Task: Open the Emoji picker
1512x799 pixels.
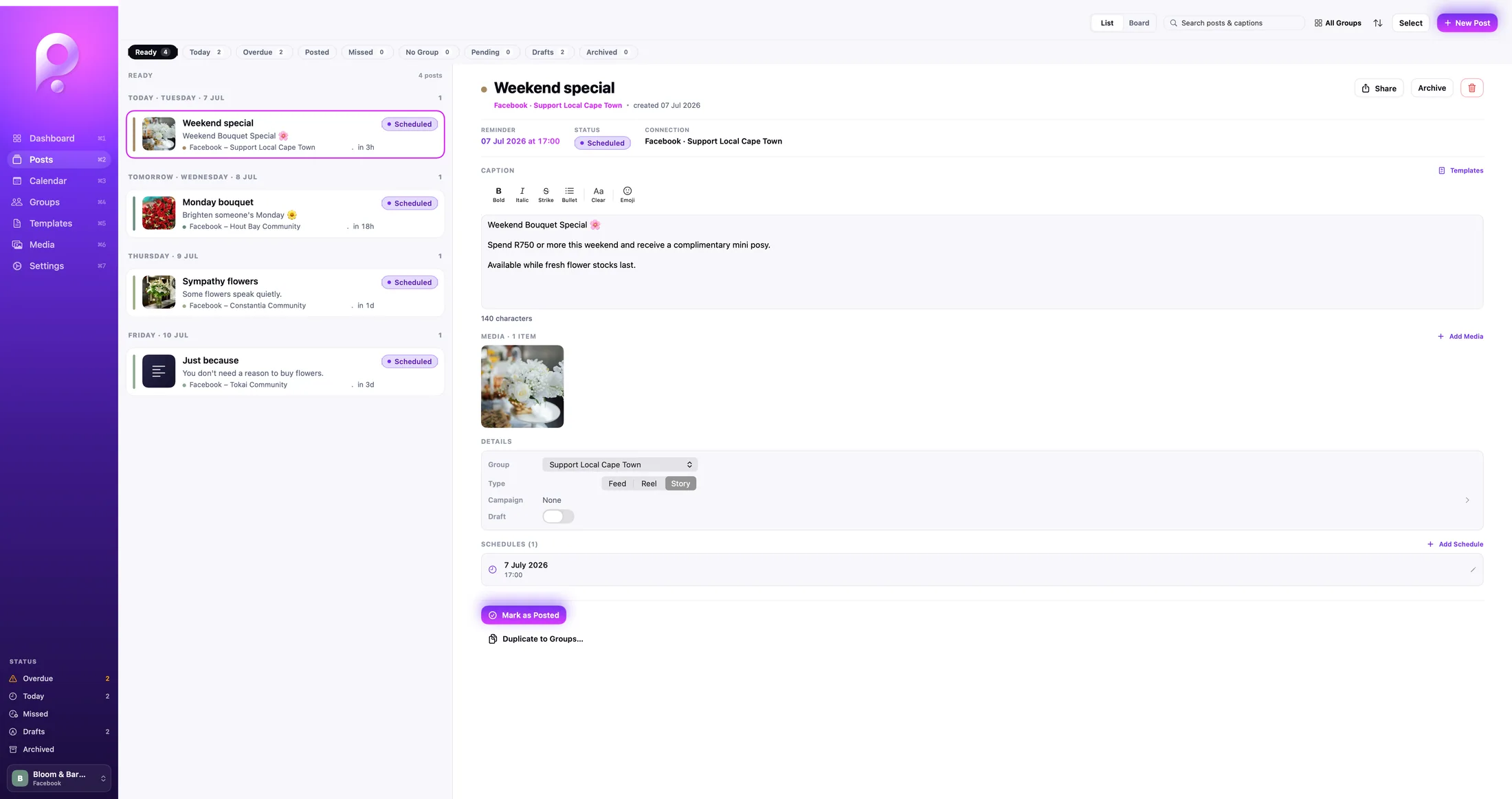Action: [x=627, y=194]
